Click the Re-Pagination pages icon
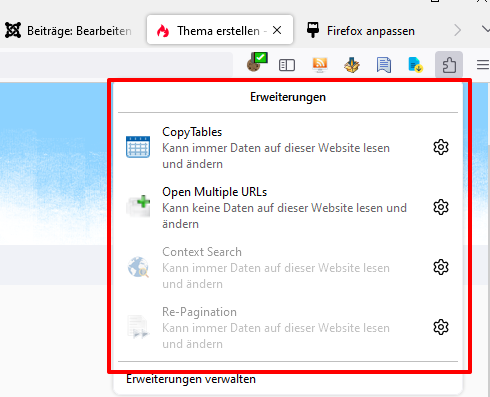The width and height of the screenshot is (490, 397). point(138,327)
